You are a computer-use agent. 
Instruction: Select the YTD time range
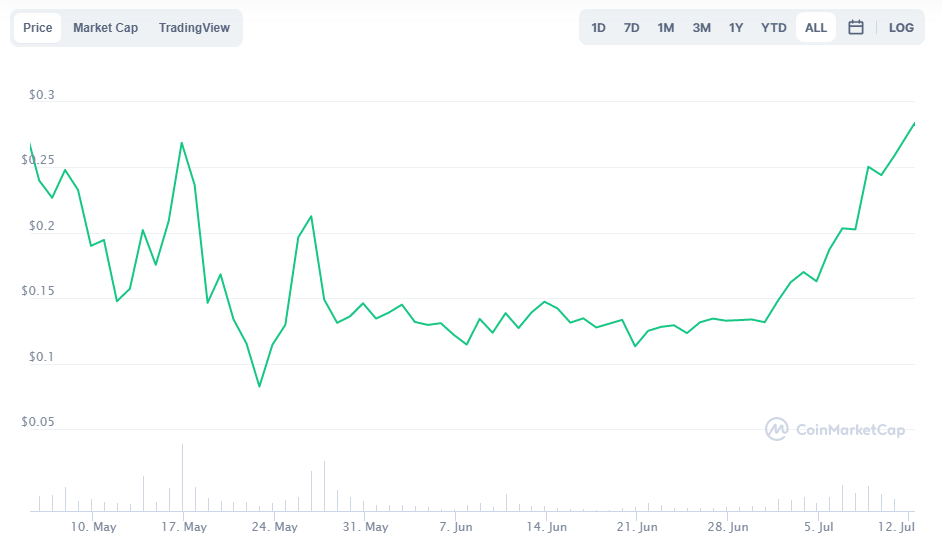coord(774,28)
